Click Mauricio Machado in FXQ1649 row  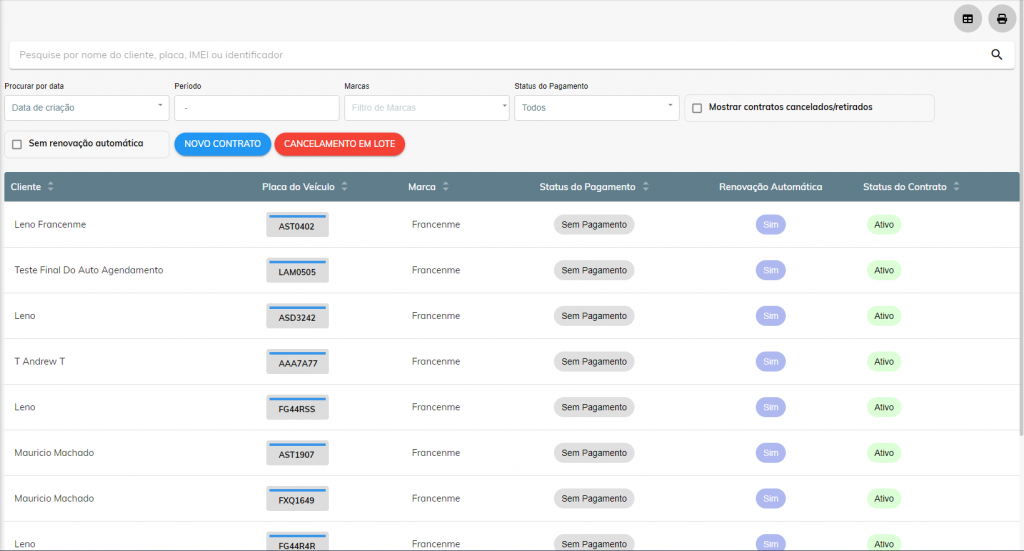click(54, 499)
